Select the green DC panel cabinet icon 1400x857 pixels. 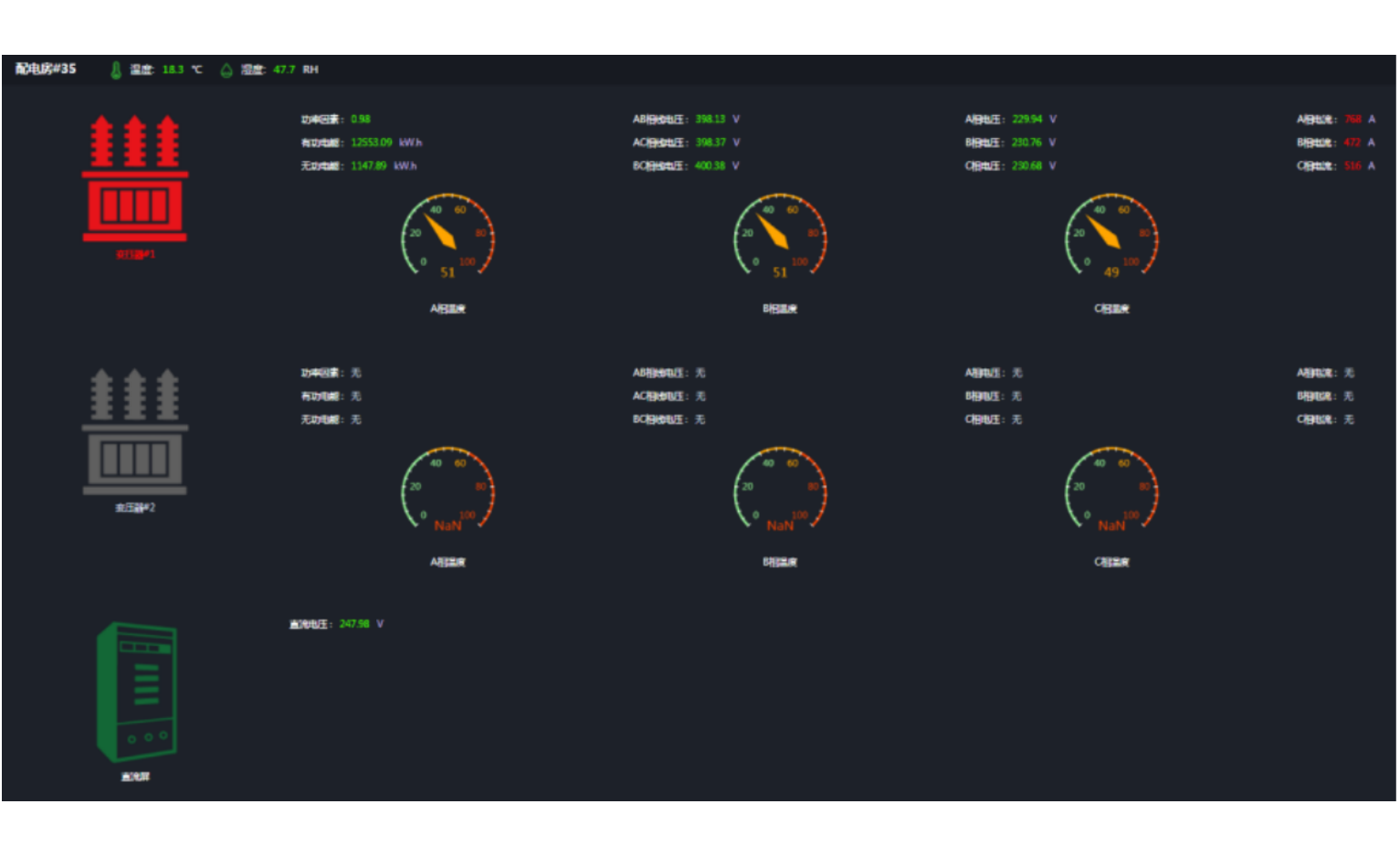pyautogui.click(x=137, y=693)
